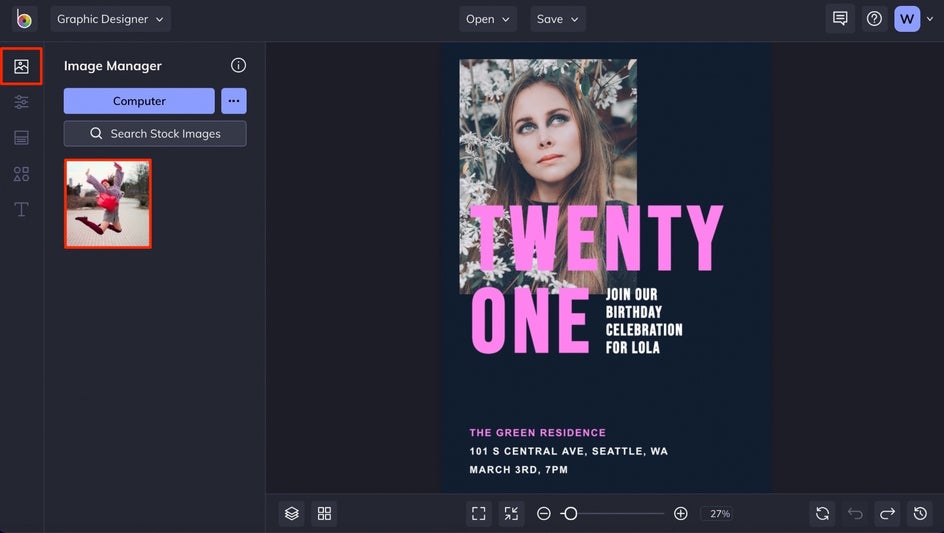Open the grid view icon
The width and height of the screenshot is (944, 533).
click(324, 513)
